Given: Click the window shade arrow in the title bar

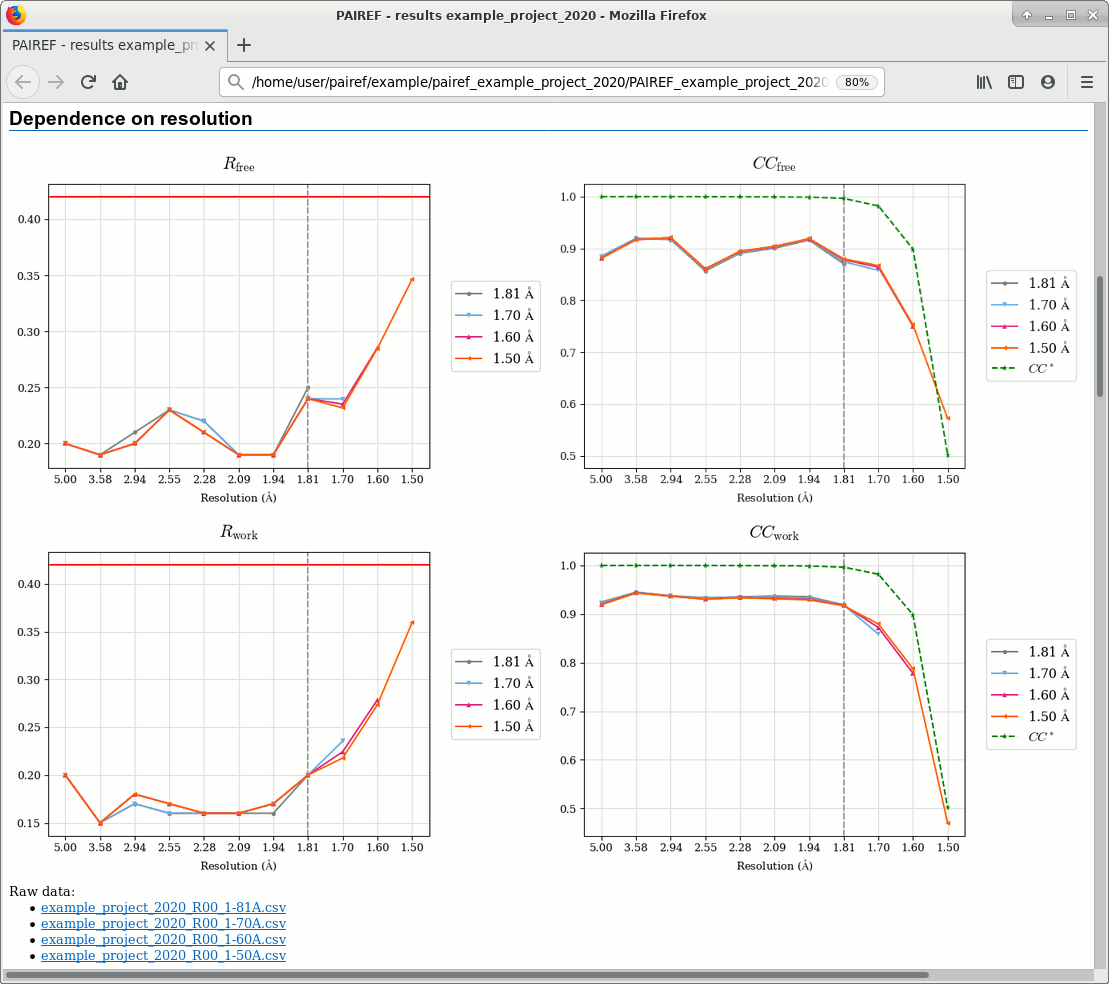Looking at the screenshot, I should [1026, 15].
